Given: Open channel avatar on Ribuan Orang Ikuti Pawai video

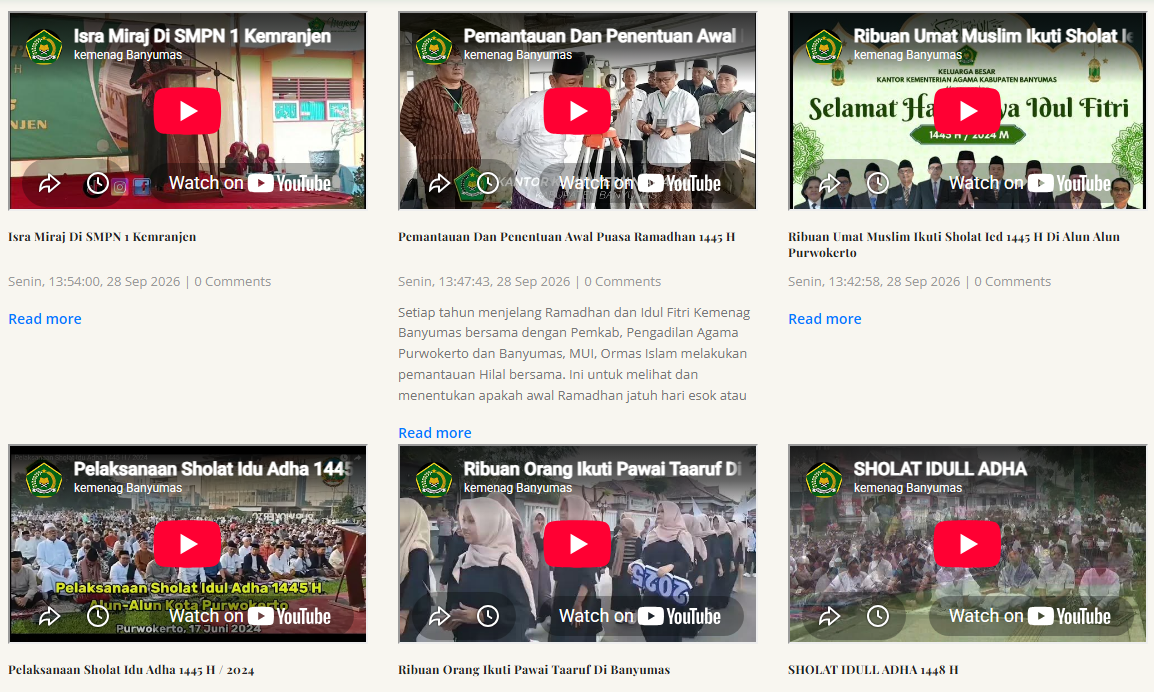Looking at the screenshot, I should (x=433, y=479).
